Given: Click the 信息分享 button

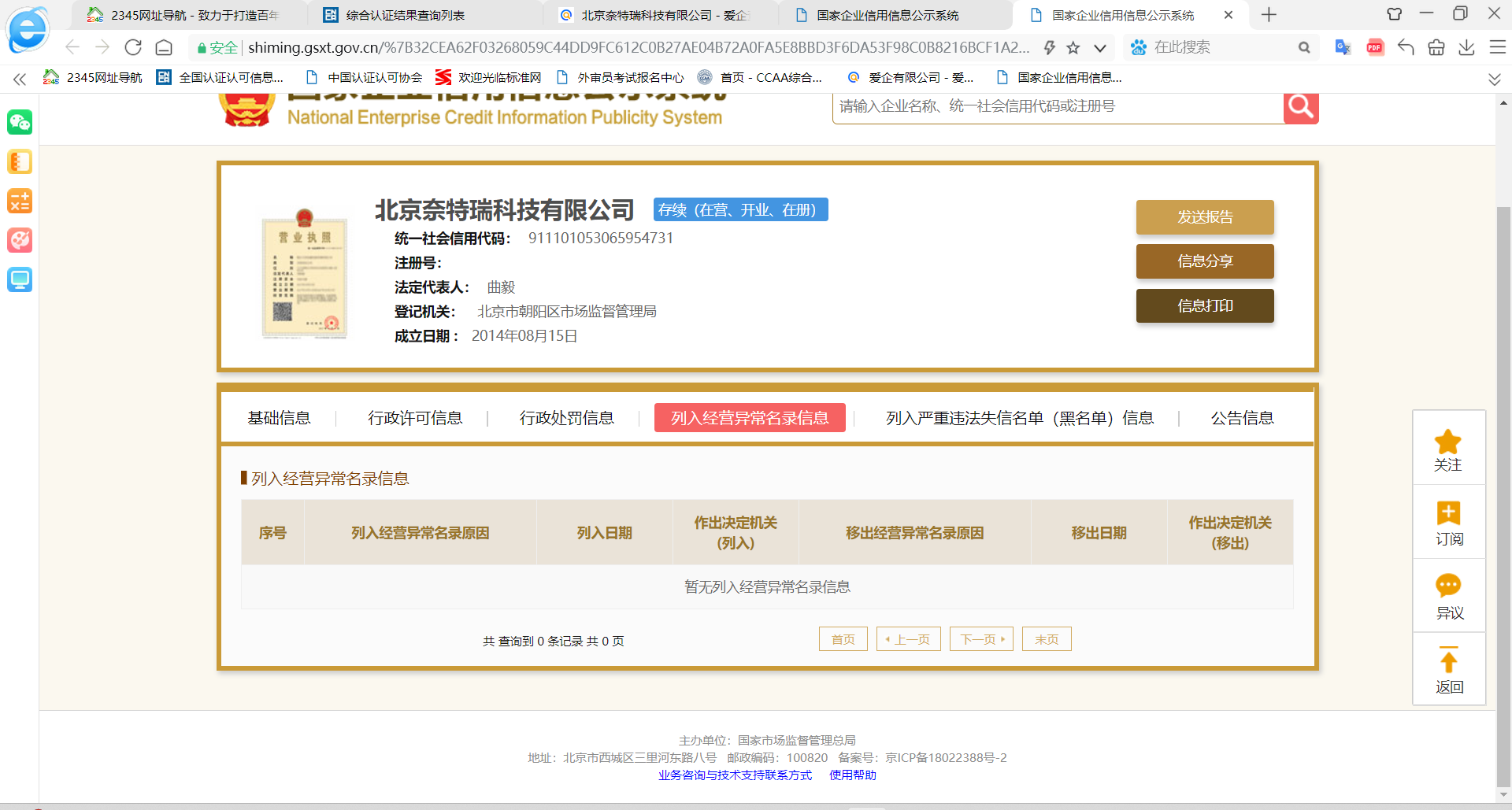Looking at the screenshot, I should (1205, 261).
